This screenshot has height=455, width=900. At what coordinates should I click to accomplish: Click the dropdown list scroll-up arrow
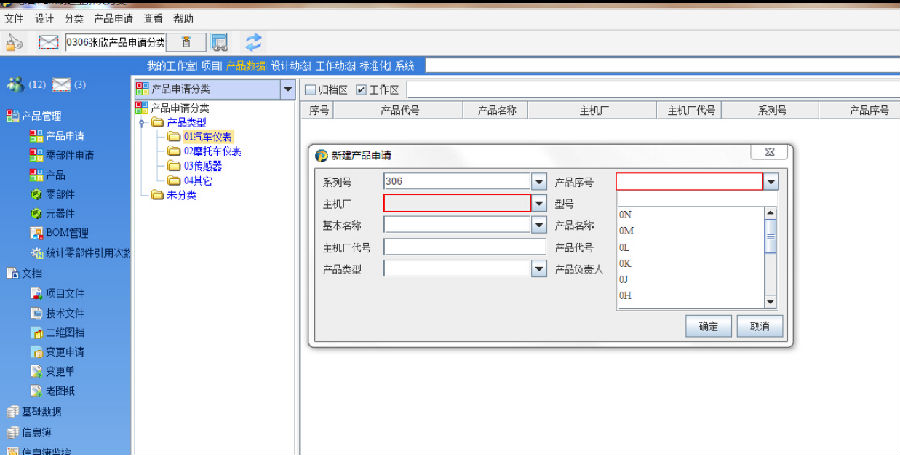click(770, 213)
